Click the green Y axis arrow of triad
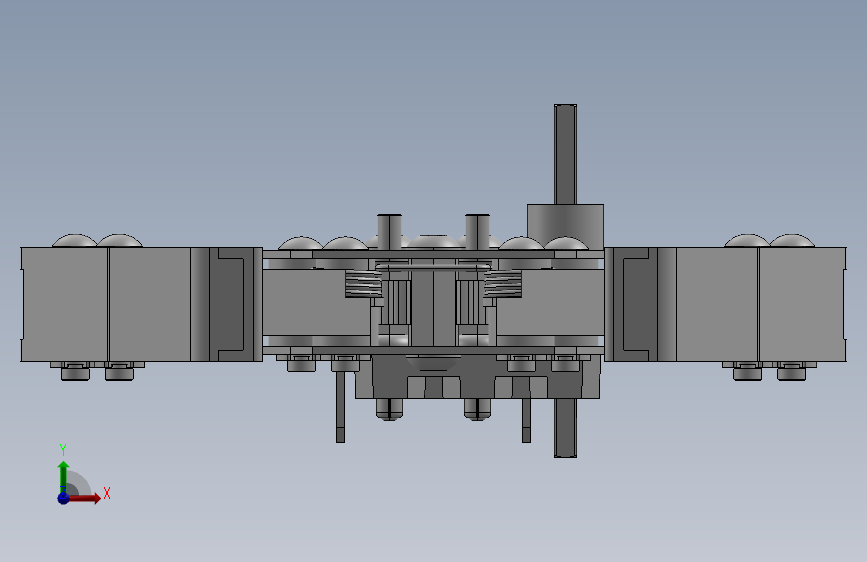Image resolution: width=867 pixels, height=562 pixels. point(63,476)
